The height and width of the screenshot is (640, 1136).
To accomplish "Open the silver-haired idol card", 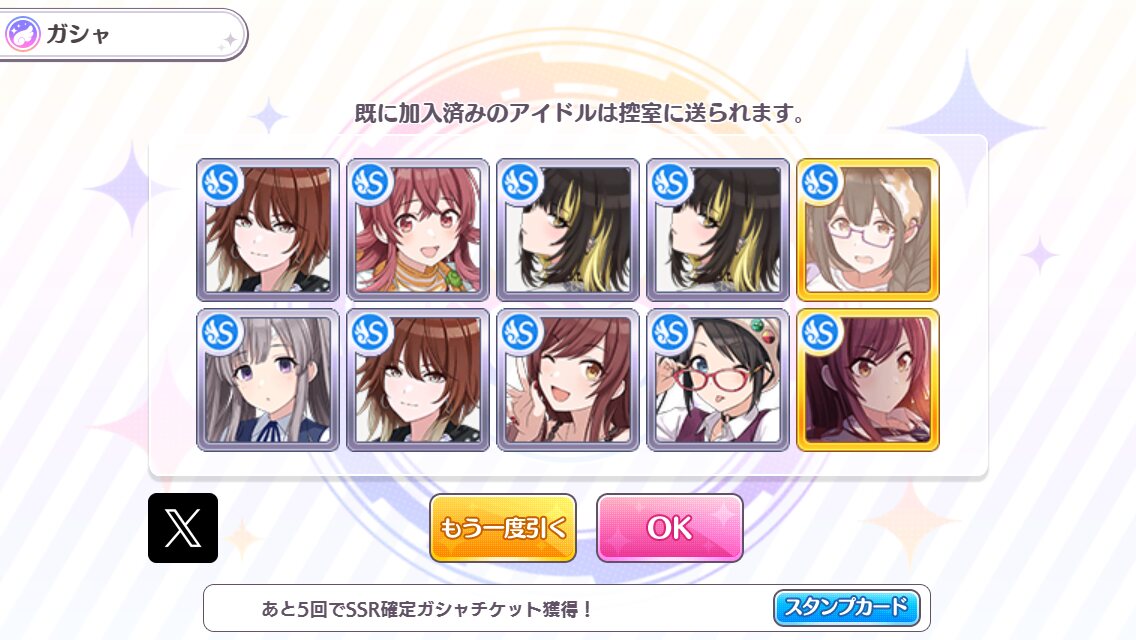I will (x=267, y=380).
